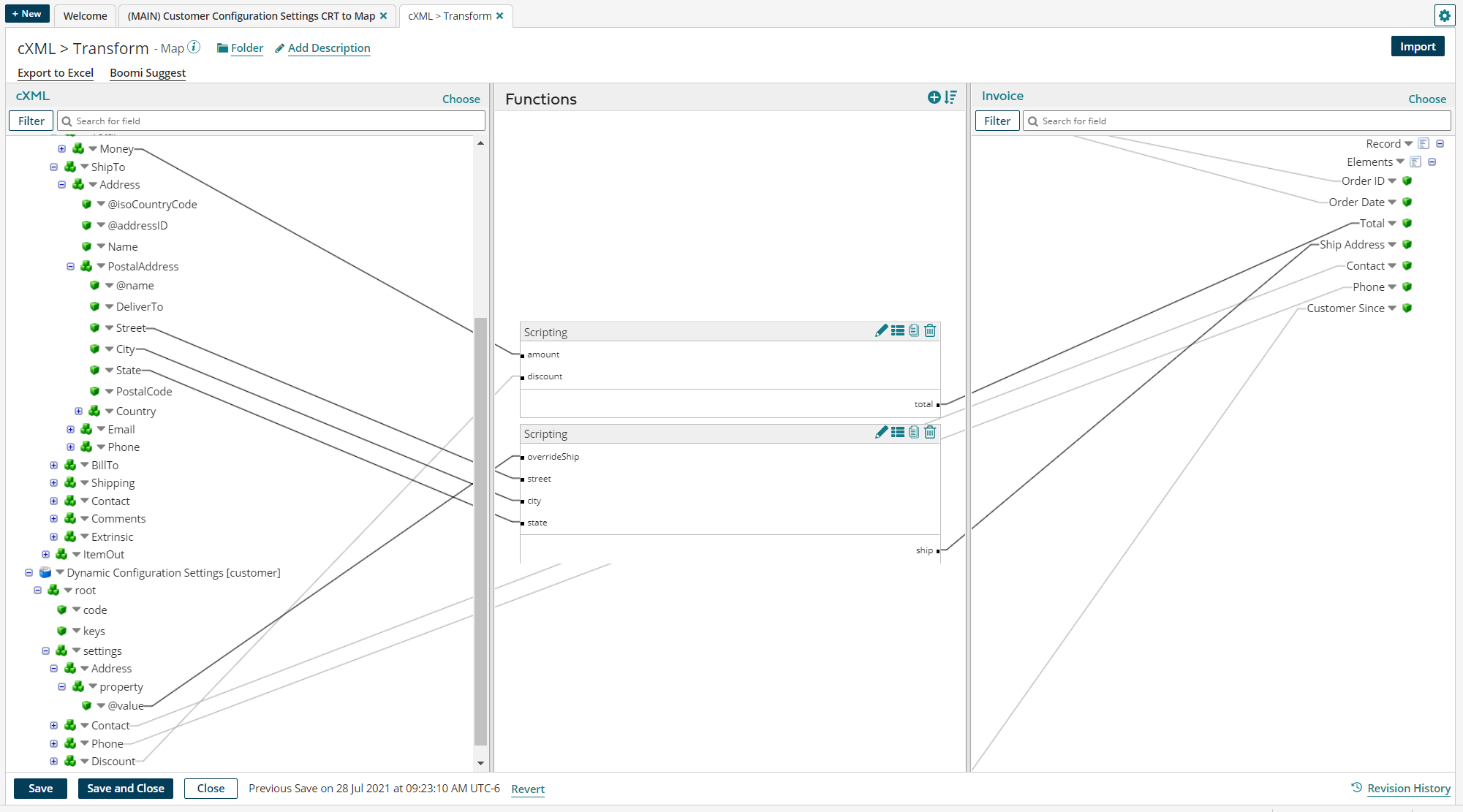This screenshot has width=1463, height=812.
Task: Collapse Elements using its minus icon
Action: click(1432, 162)
